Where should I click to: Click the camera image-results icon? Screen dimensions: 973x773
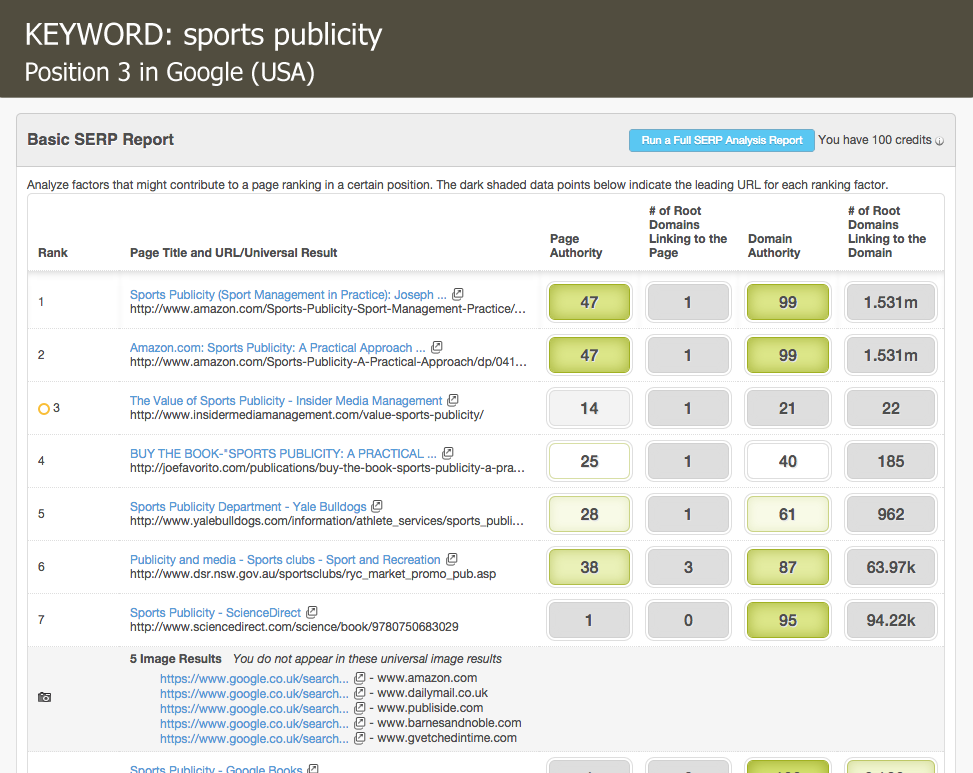tap(45, 697)
